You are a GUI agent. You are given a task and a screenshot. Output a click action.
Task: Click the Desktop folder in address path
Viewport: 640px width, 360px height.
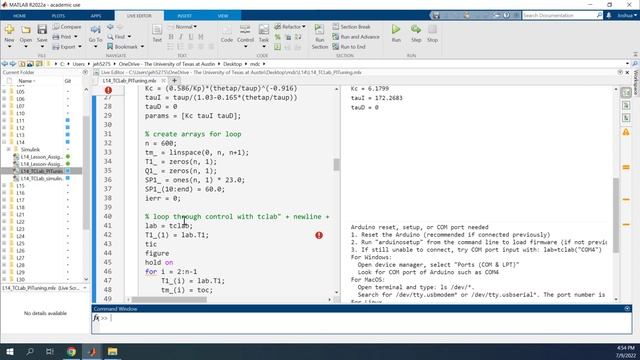pos(233,64)
